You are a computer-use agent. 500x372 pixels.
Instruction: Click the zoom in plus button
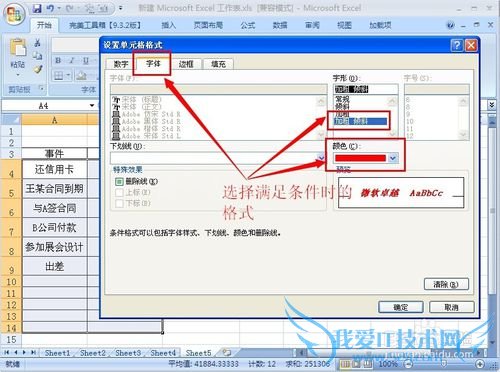[x=480, y=364]
